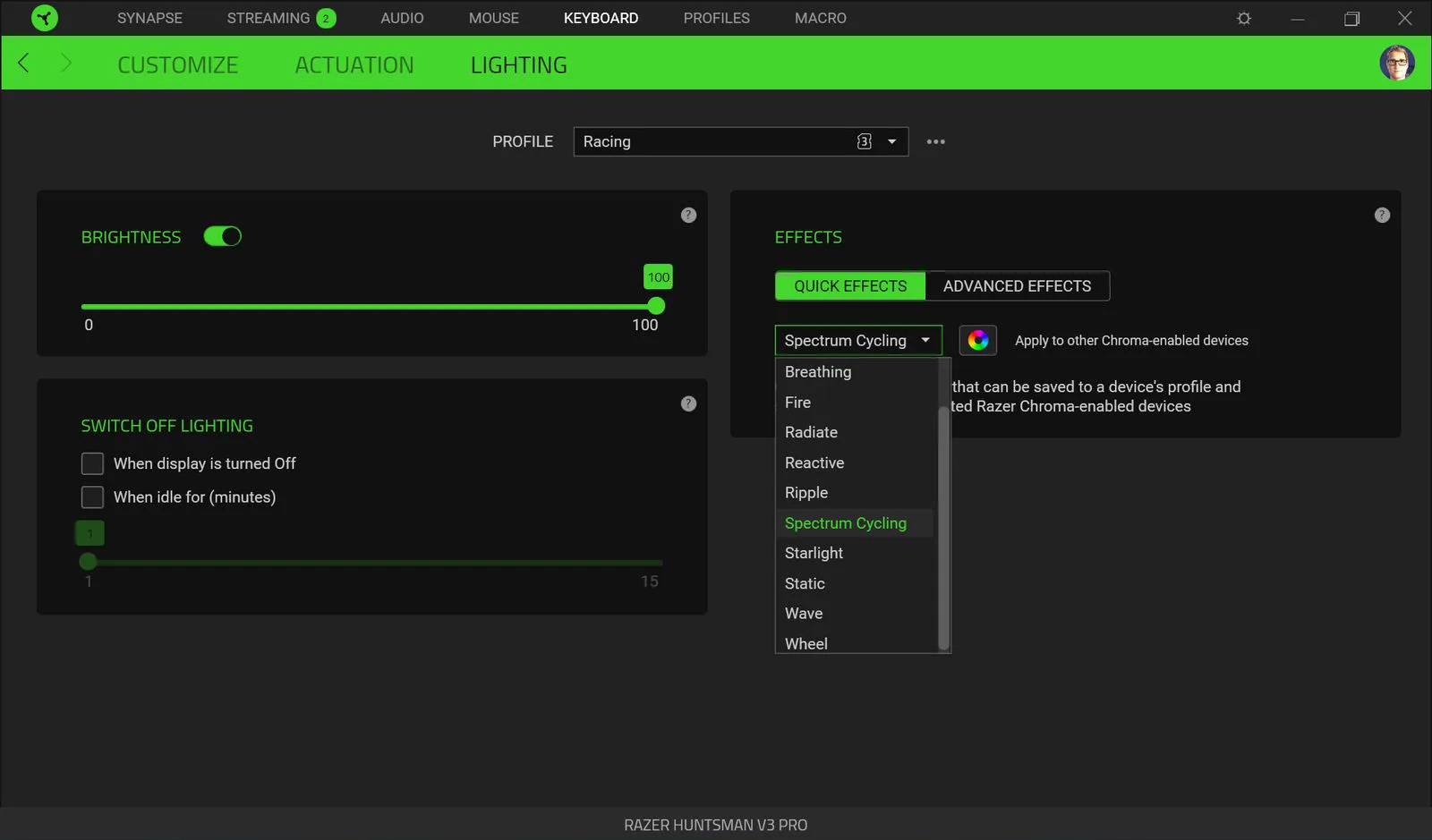Viewport: 1432px width, 840px height.
Task: Click the Razer logo icon
Action: (44, 18)
